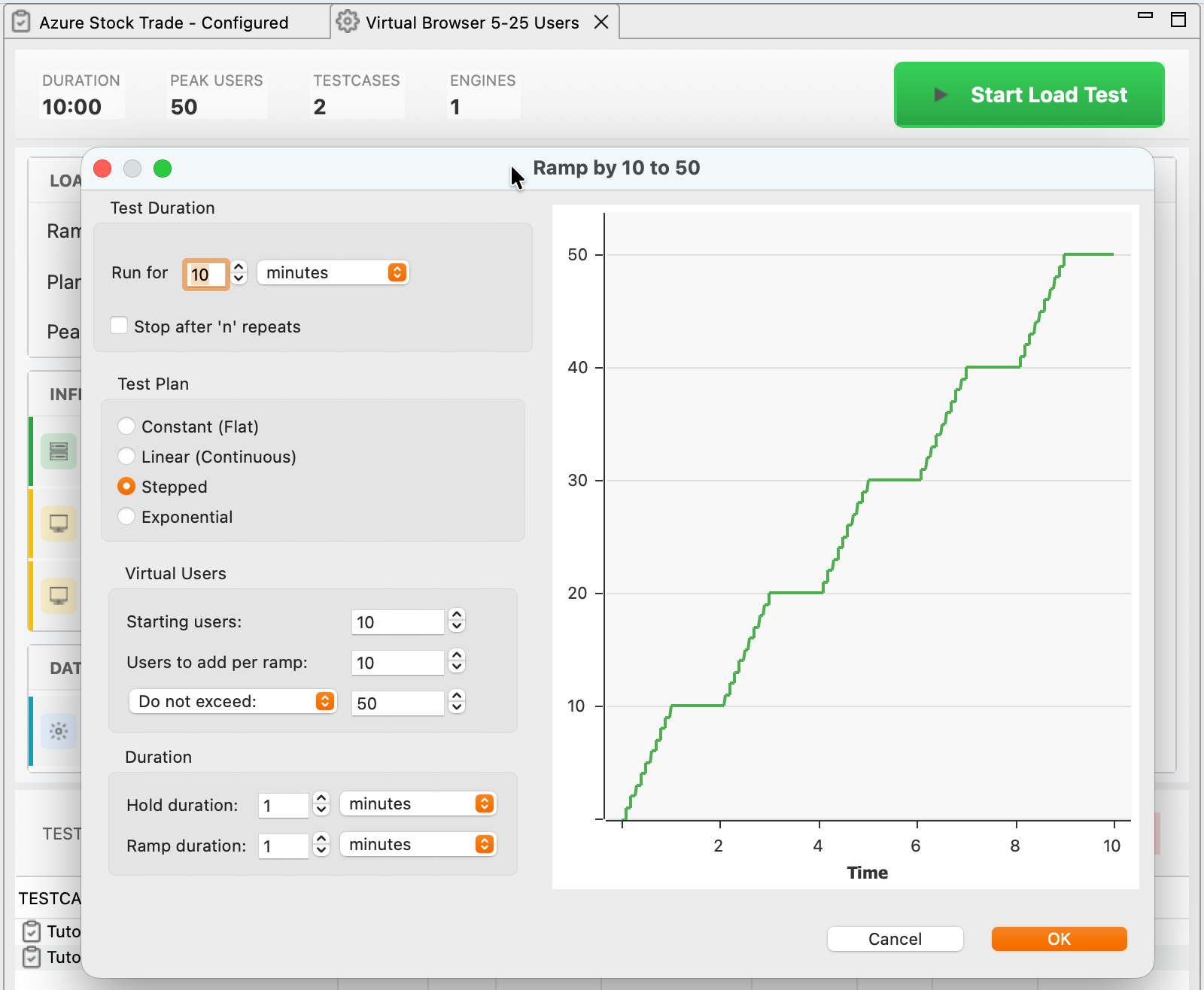Click the lower yellow monitor icon

click(x=59, y=595)
